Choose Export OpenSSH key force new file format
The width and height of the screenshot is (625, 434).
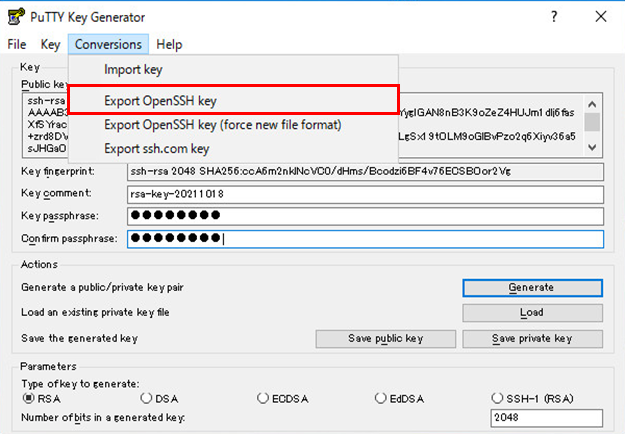233,125
